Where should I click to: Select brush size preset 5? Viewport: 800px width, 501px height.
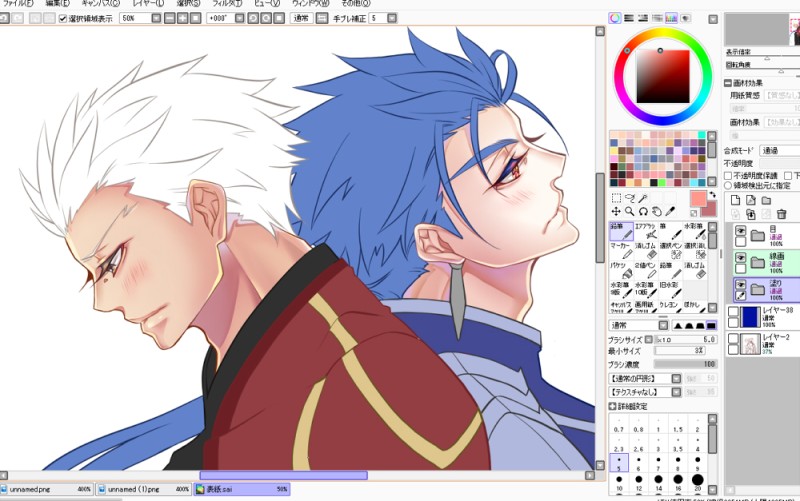619,463
